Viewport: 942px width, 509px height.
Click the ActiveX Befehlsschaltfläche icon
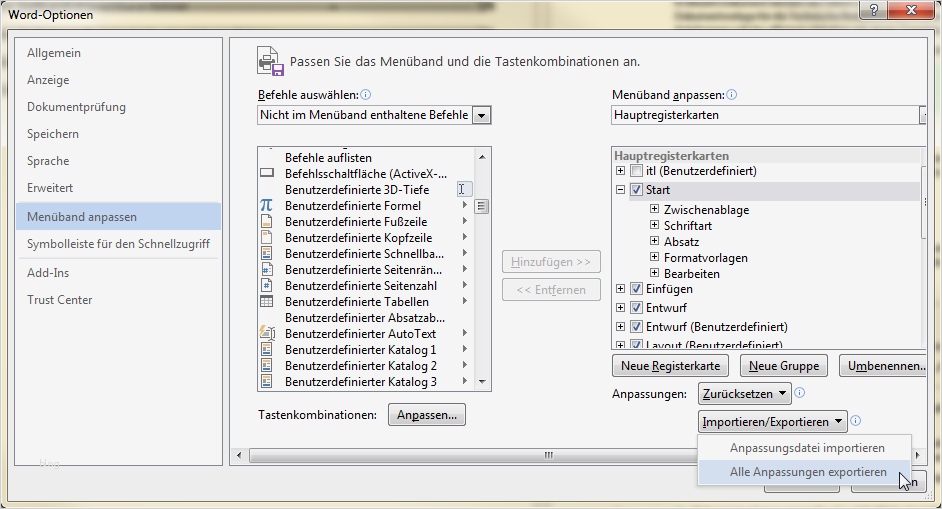pyautogui.click(x=267, y=173)
